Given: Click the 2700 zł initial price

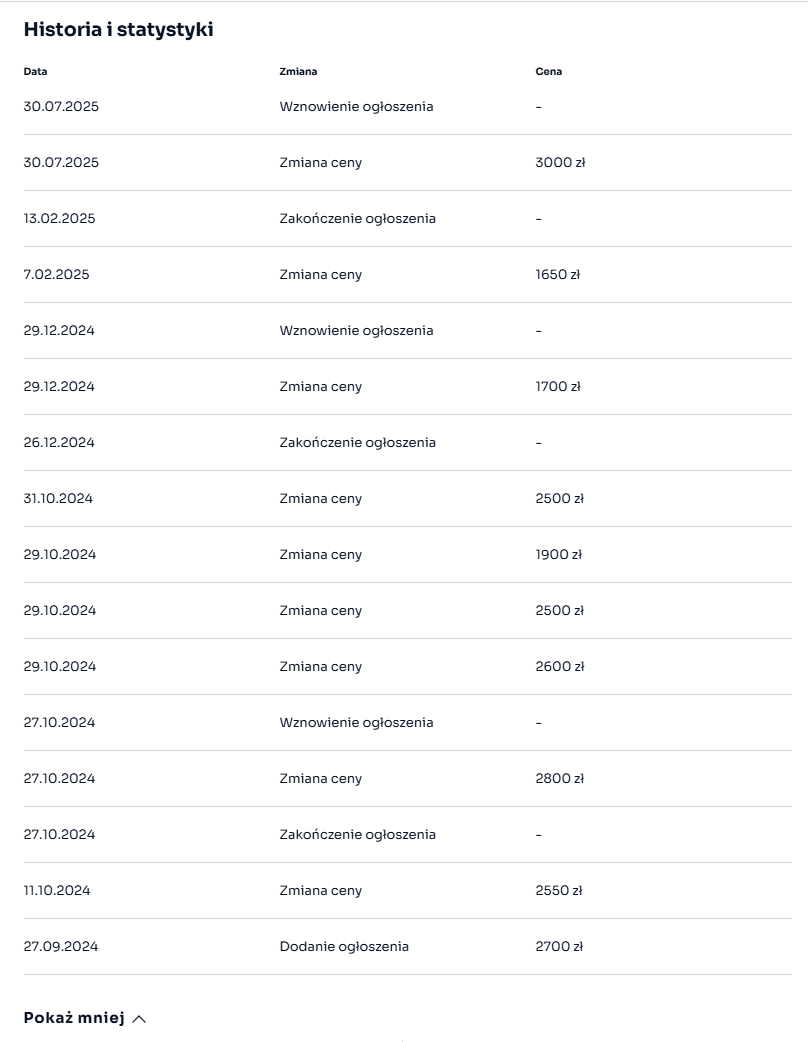Looking at the screenshot, I should 559,946.
